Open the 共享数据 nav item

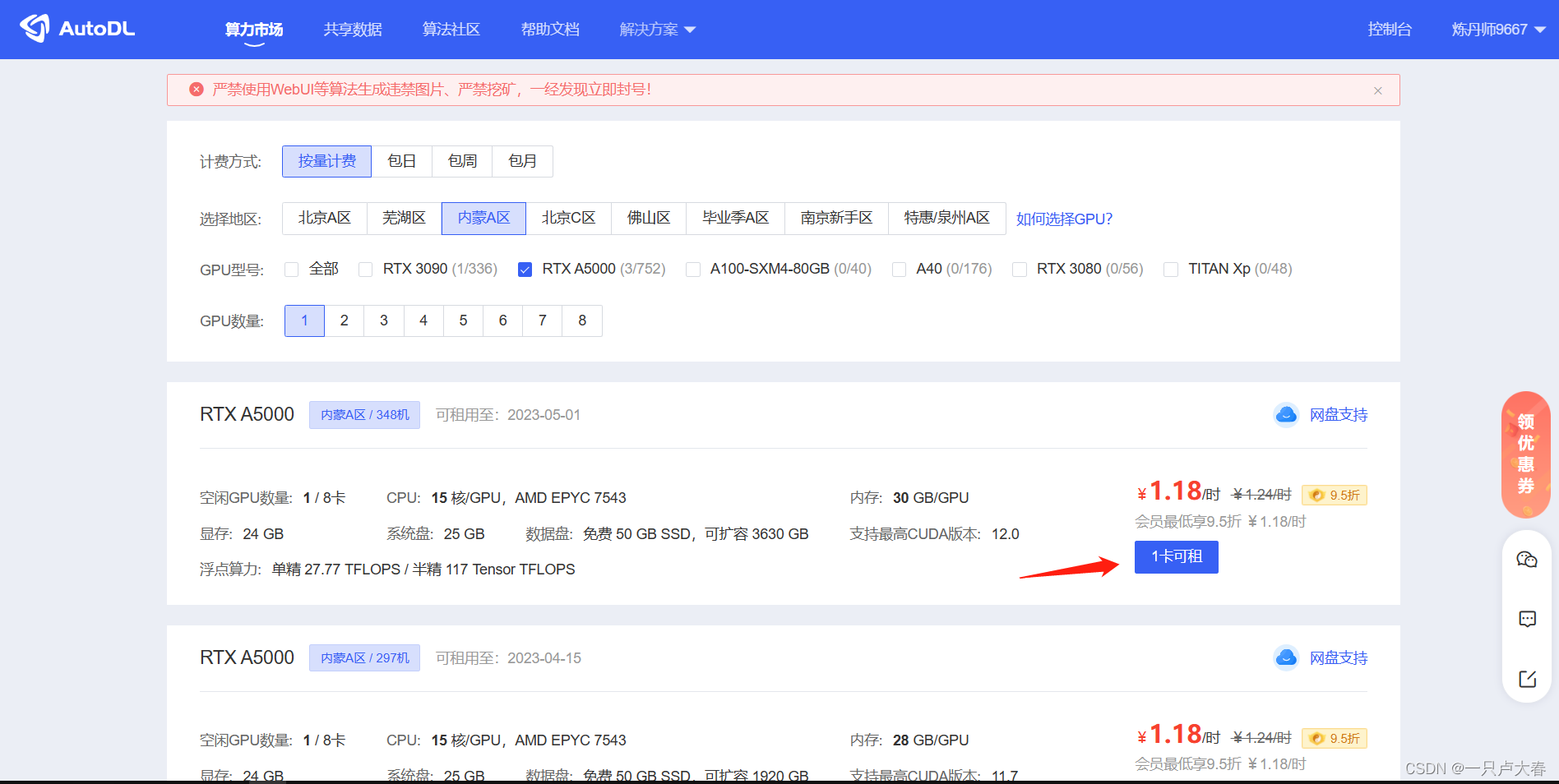click(x=353, y=30)
